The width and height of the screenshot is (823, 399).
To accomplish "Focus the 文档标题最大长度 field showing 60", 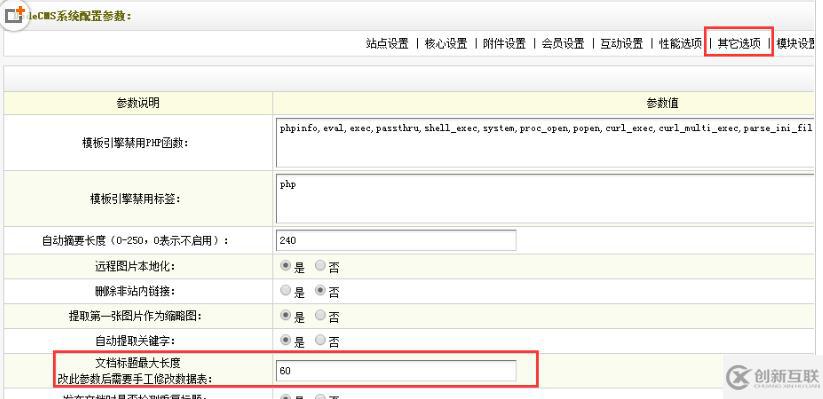I will pyautogui.click(x=396, y=371).
